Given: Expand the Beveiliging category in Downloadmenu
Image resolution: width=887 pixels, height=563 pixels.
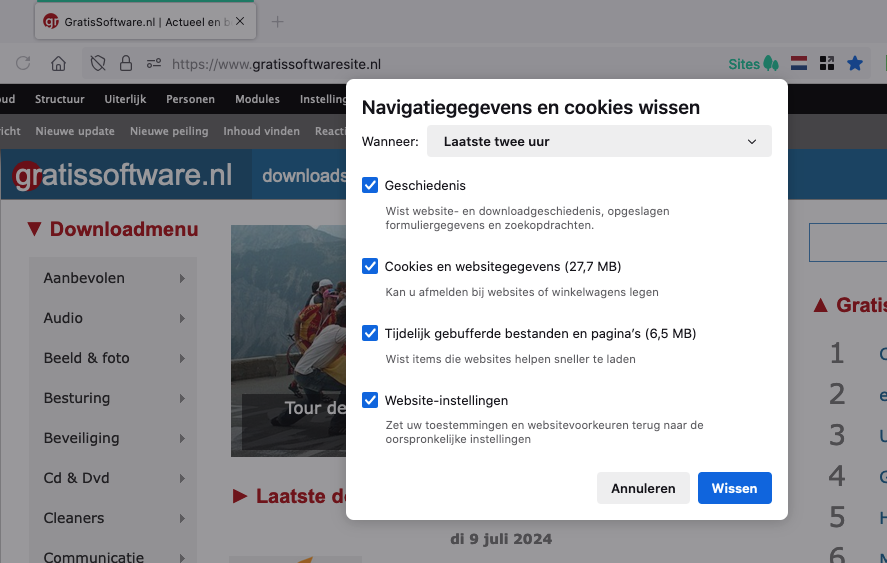Looking at the screenshot, I should 113,438.
